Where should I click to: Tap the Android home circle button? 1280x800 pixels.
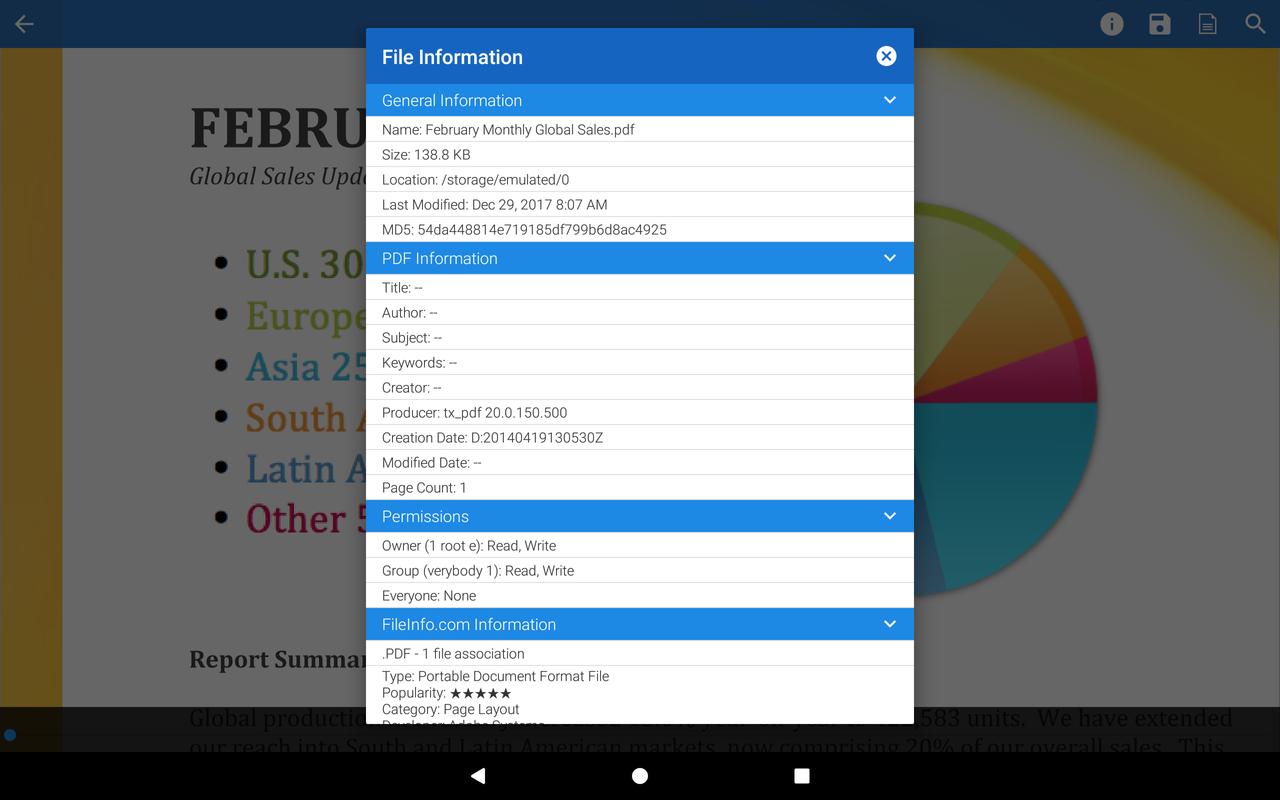[640, 776]
